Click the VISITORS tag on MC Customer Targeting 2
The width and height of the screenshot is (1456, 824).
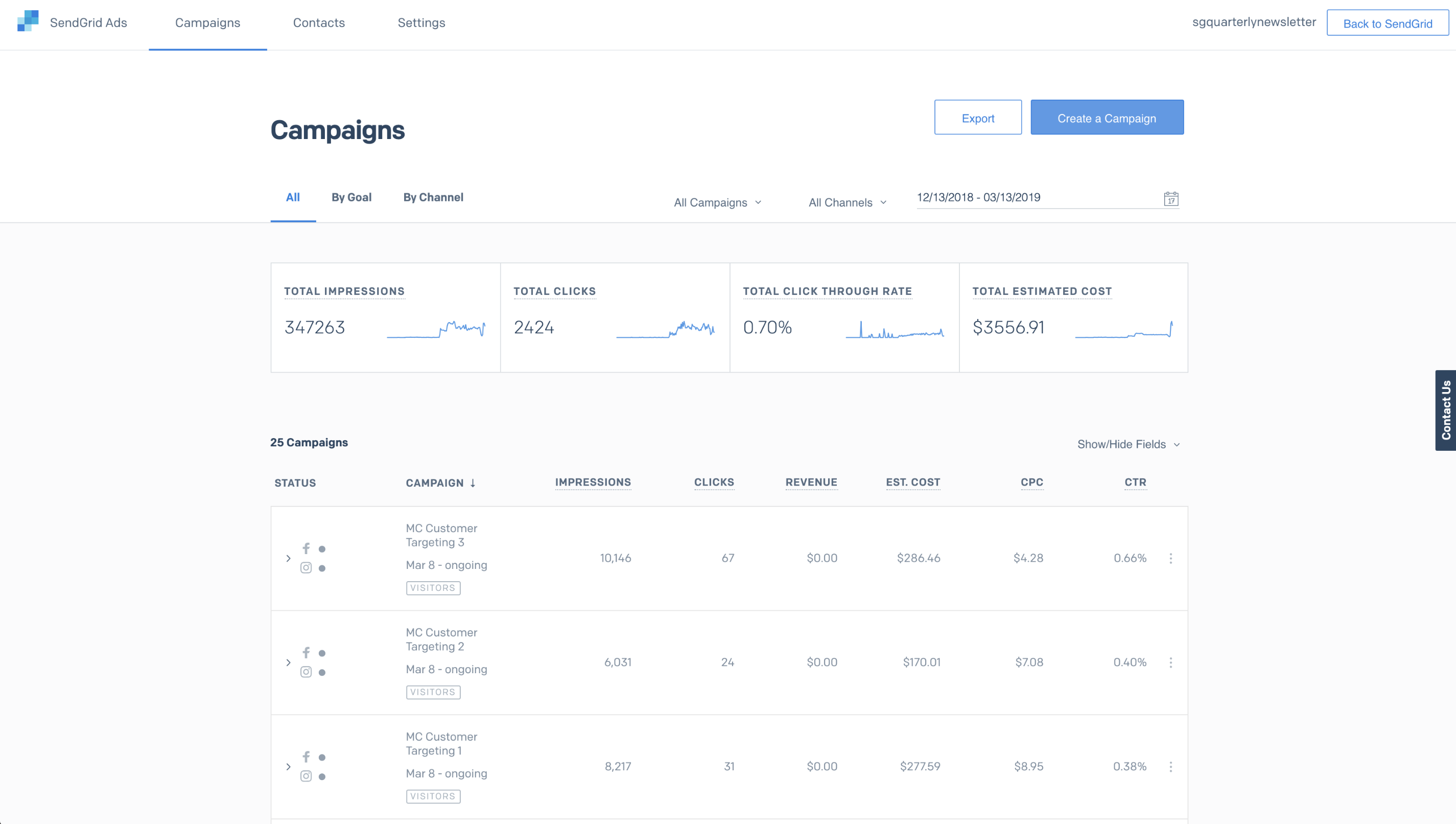coord(433,692)
